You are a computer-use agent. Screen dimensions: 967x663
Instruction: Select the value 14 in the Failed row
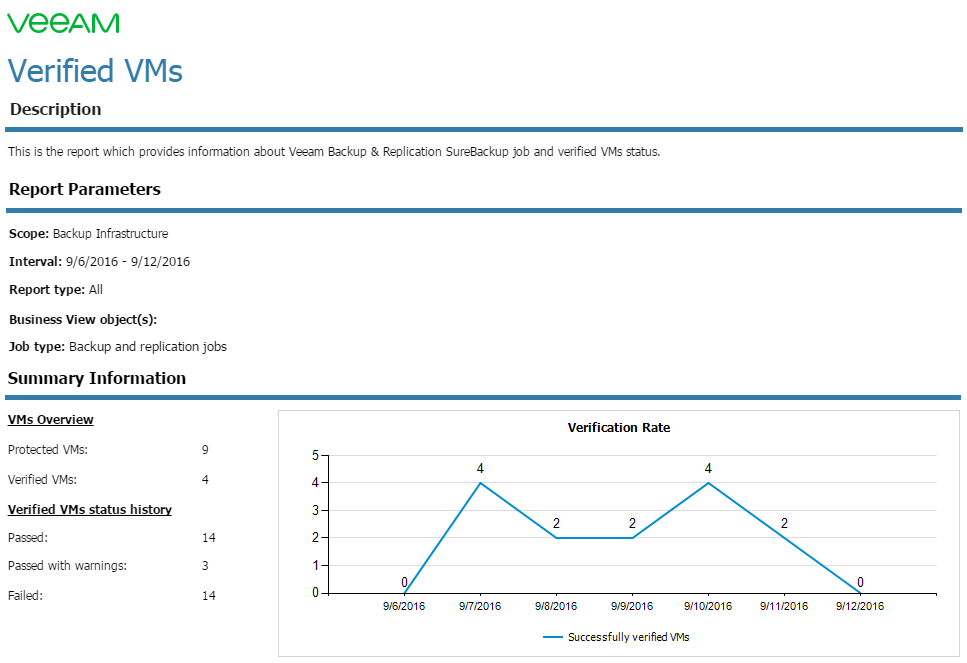[209, 596]
